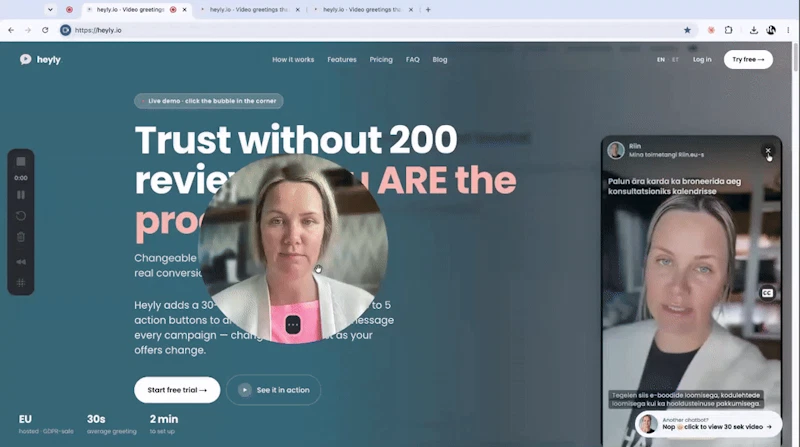
Task: View site information icon in address bar
Action: point(65,30)
